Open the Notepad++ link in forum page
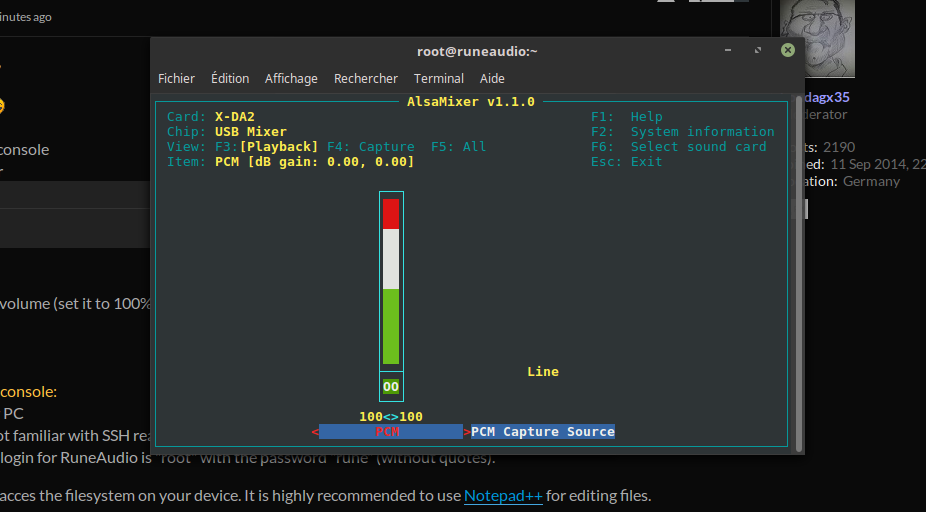926x512 pixels. click(503, 495)
